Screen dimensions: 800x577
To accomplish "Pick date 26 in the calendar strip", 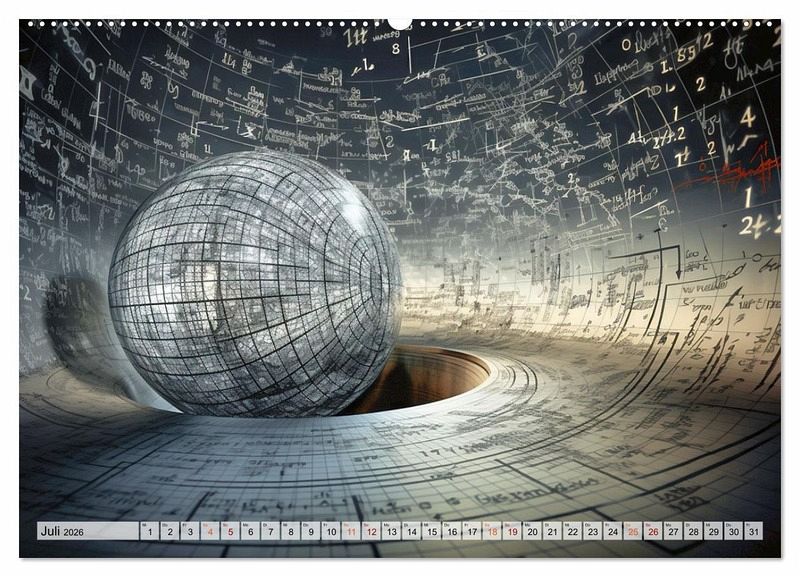I will click(653, 532).
